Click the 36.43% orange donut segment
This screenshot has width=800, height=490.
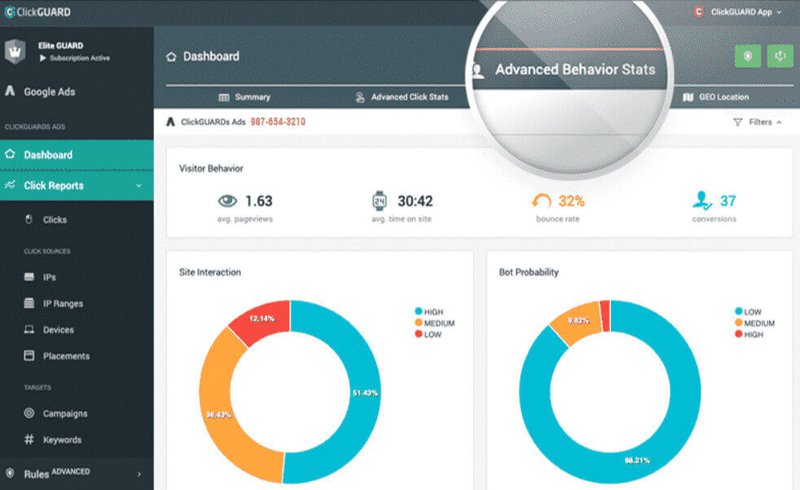[x=218, y=414]
